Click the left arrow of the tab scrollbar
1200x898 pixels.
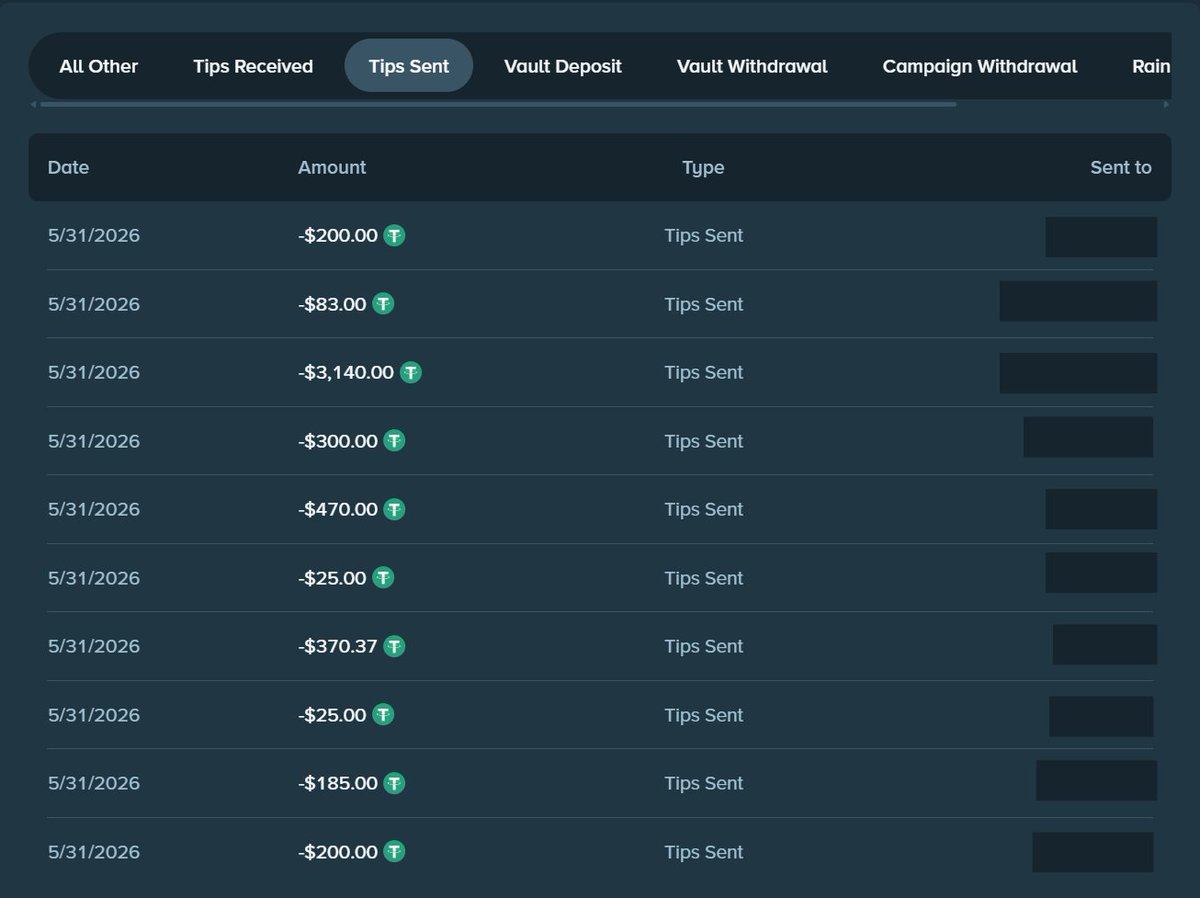click(x=33, y=103)
